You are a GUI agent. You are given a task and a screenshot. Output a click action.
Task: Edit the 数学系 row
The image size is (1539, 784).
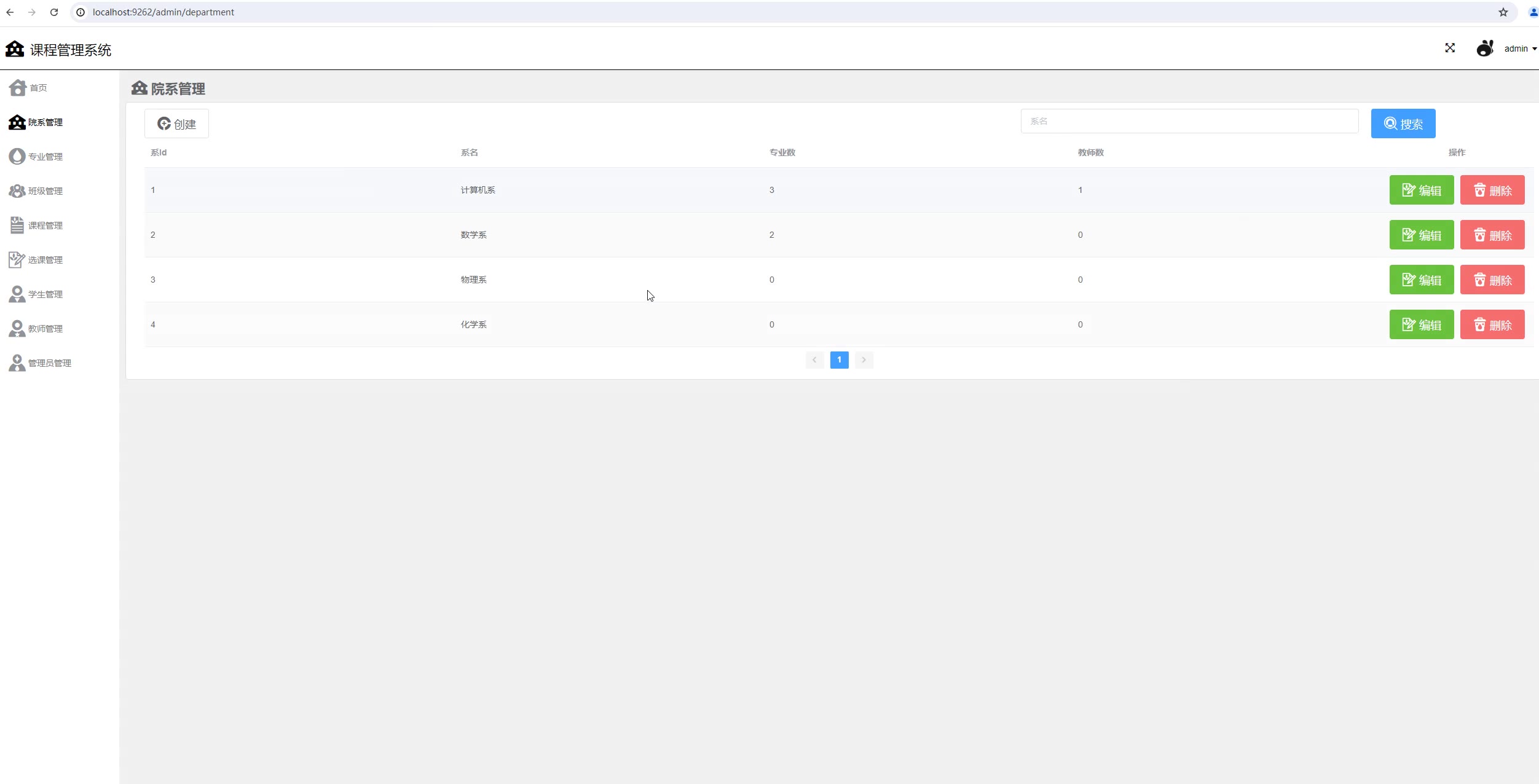tap(1422, 235)
